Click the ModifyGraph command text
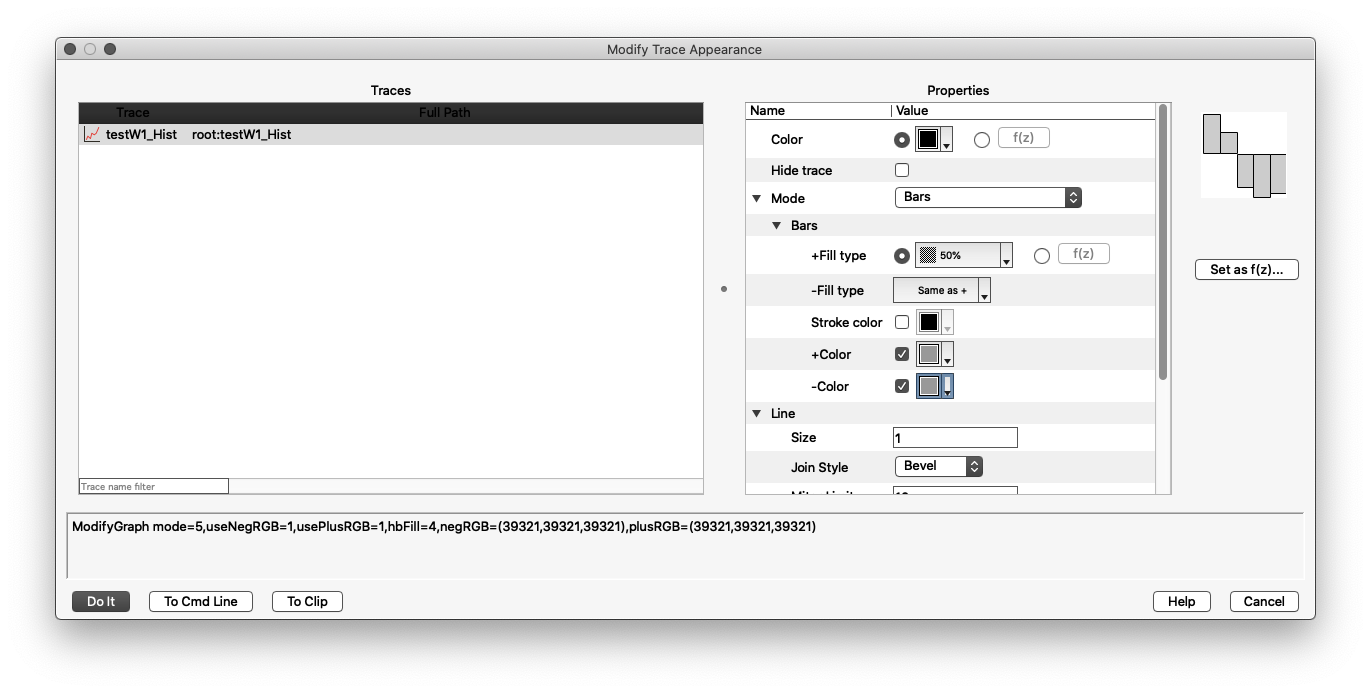This screenshot has width=1371, height=693. point(444,526)
